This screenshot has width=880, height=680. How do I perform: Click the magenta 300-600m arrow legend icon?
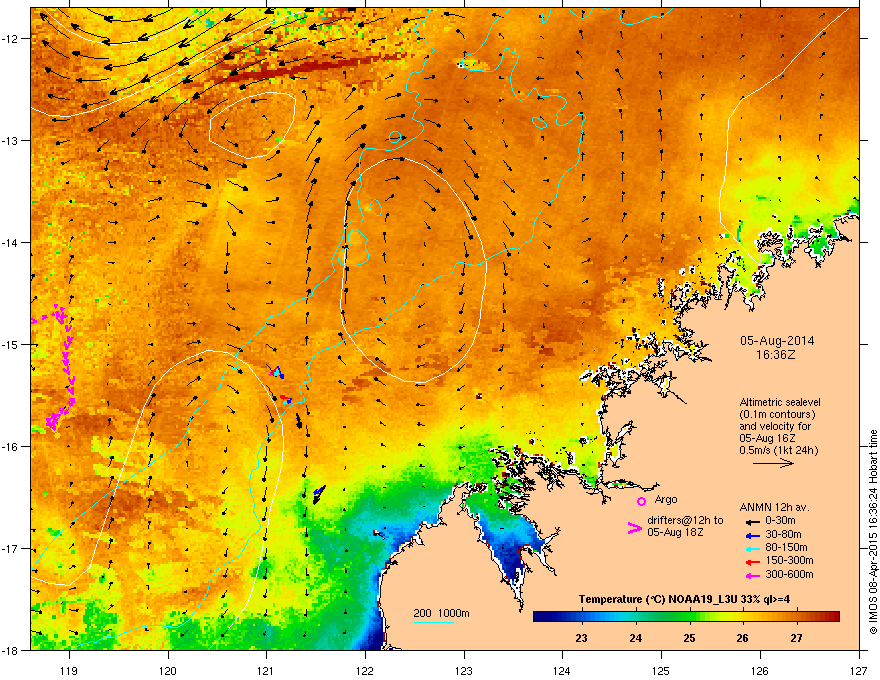coord(753,575)
